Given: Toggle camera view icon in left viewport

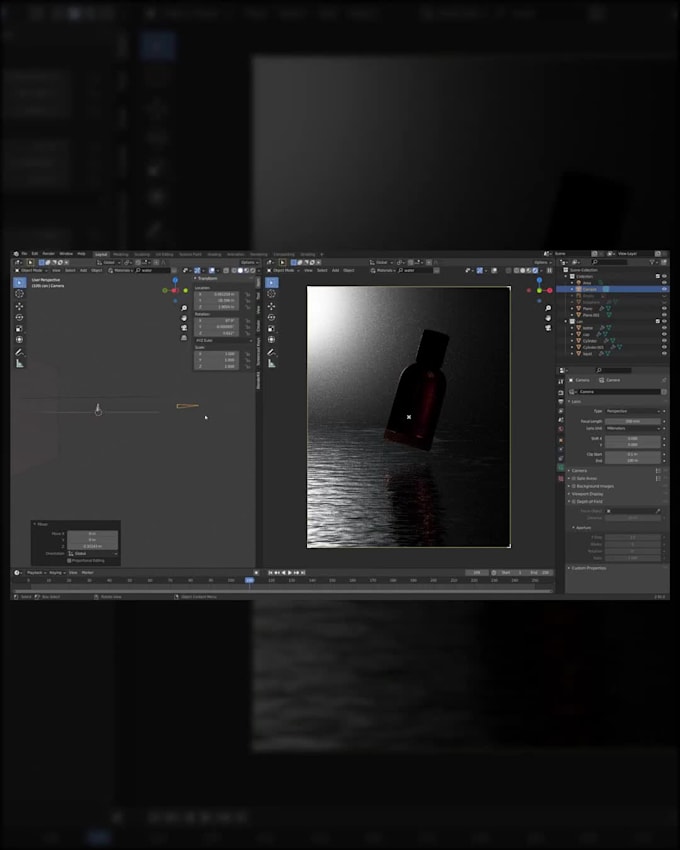Looking at the screenshot, I should point(184,326).
